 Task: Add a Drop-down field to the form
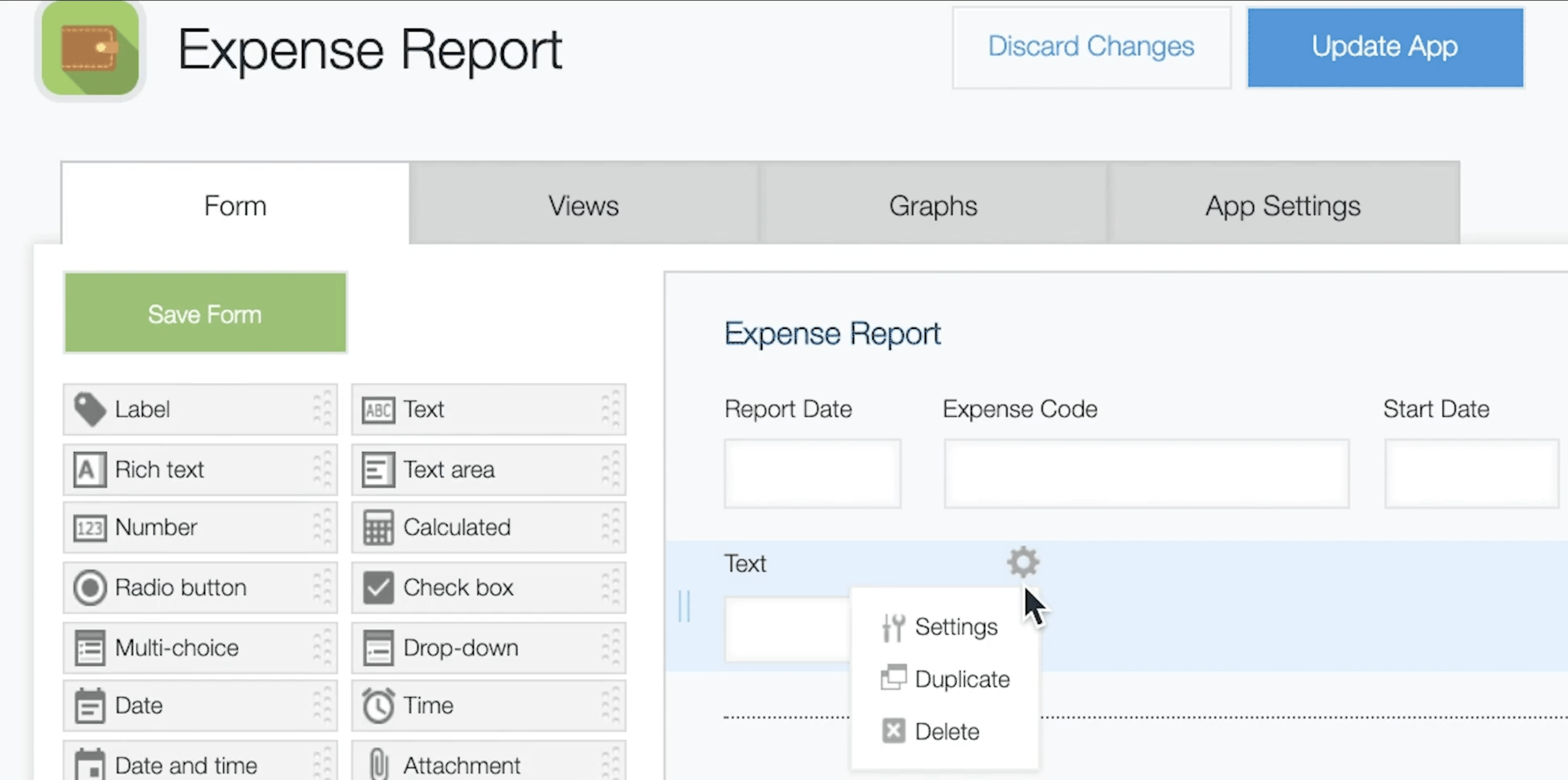(x=378, y=647)
